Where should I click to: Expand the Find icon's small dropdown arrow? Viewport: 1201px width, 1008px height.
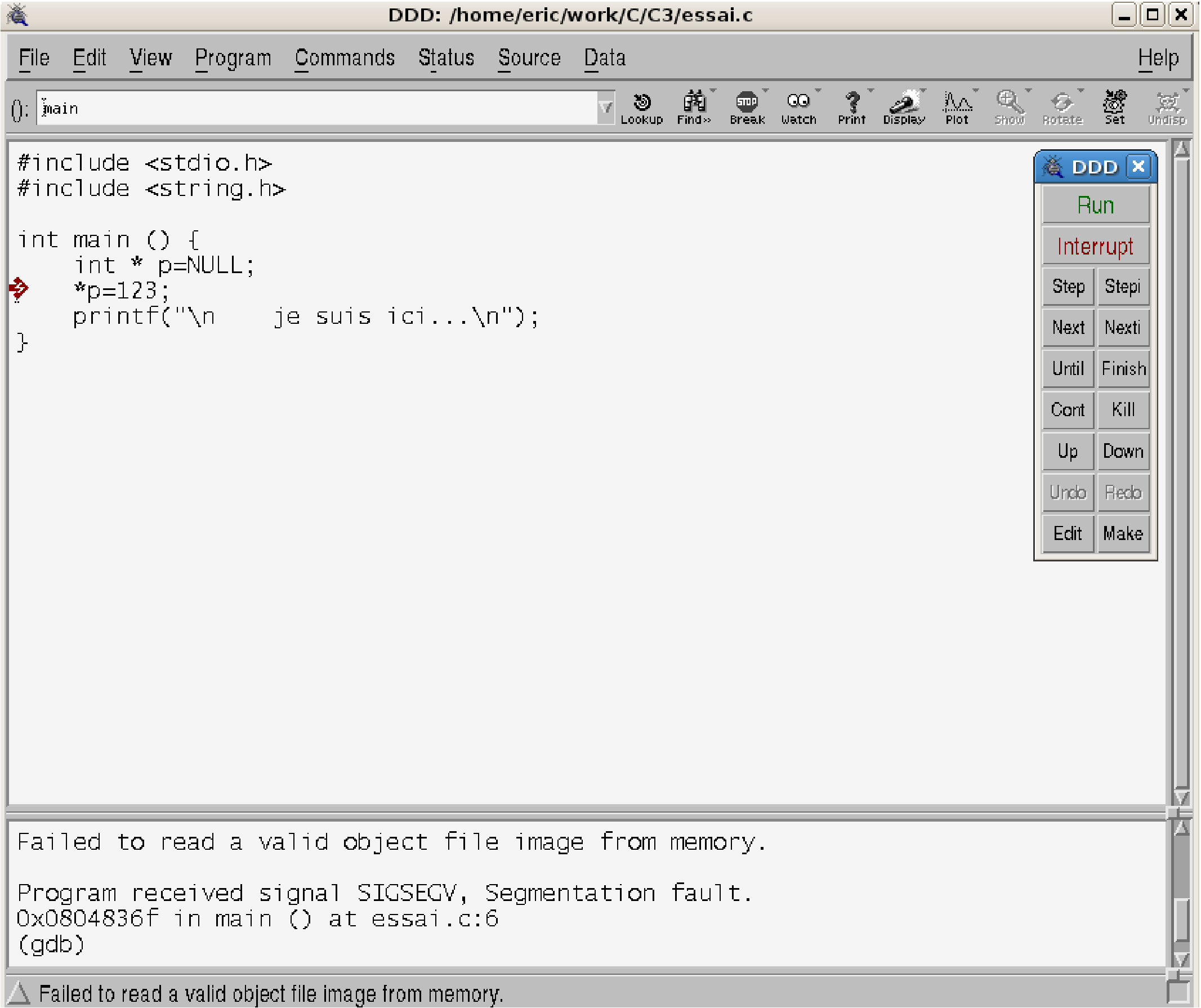(x=713, y=91)
